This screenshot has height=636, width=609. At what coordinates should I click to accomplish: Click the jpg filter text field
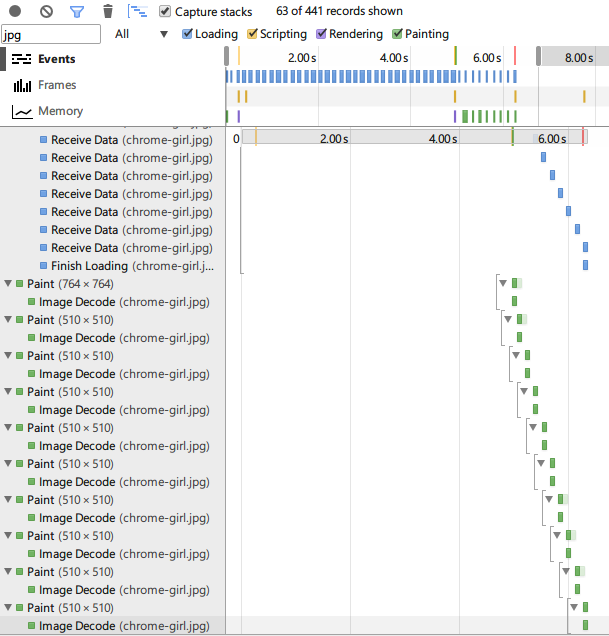point(51,34)
